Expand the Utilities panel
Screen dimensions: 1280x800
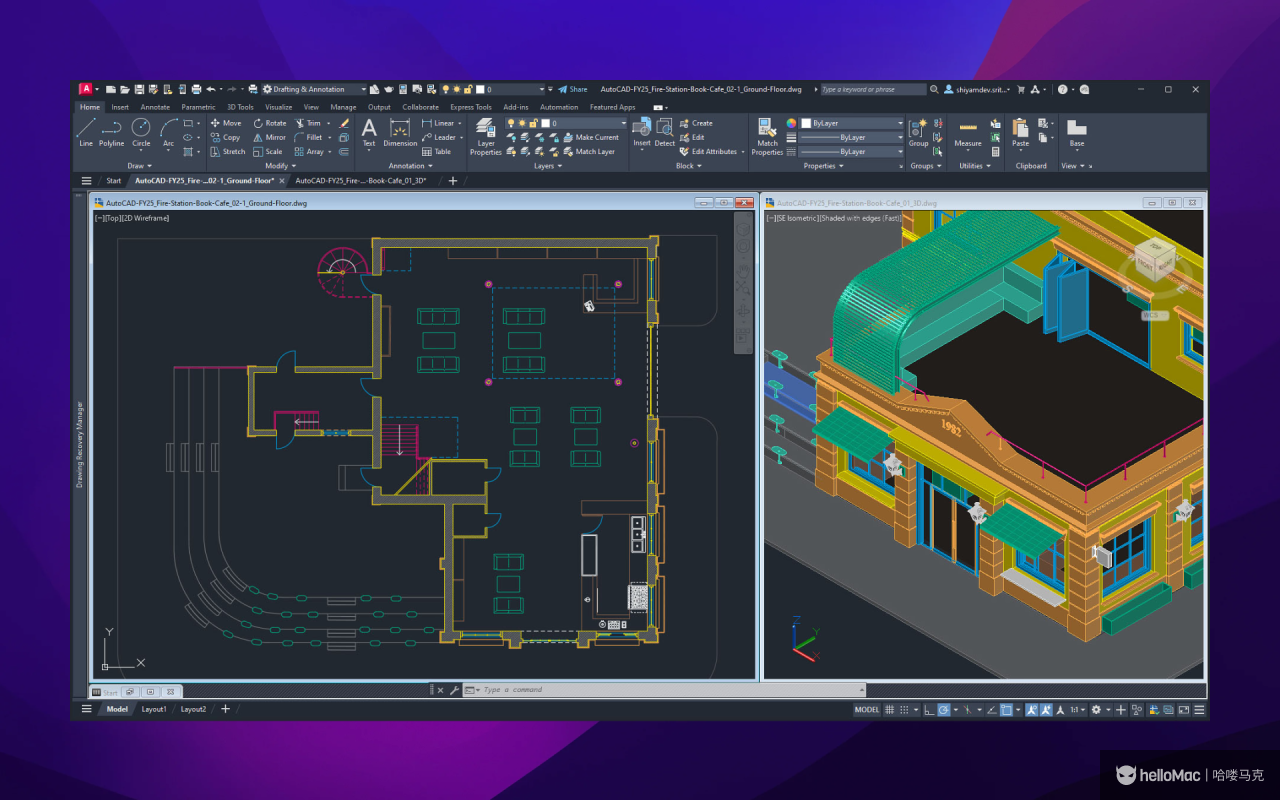pyautogui.click(x=974, y=166)
